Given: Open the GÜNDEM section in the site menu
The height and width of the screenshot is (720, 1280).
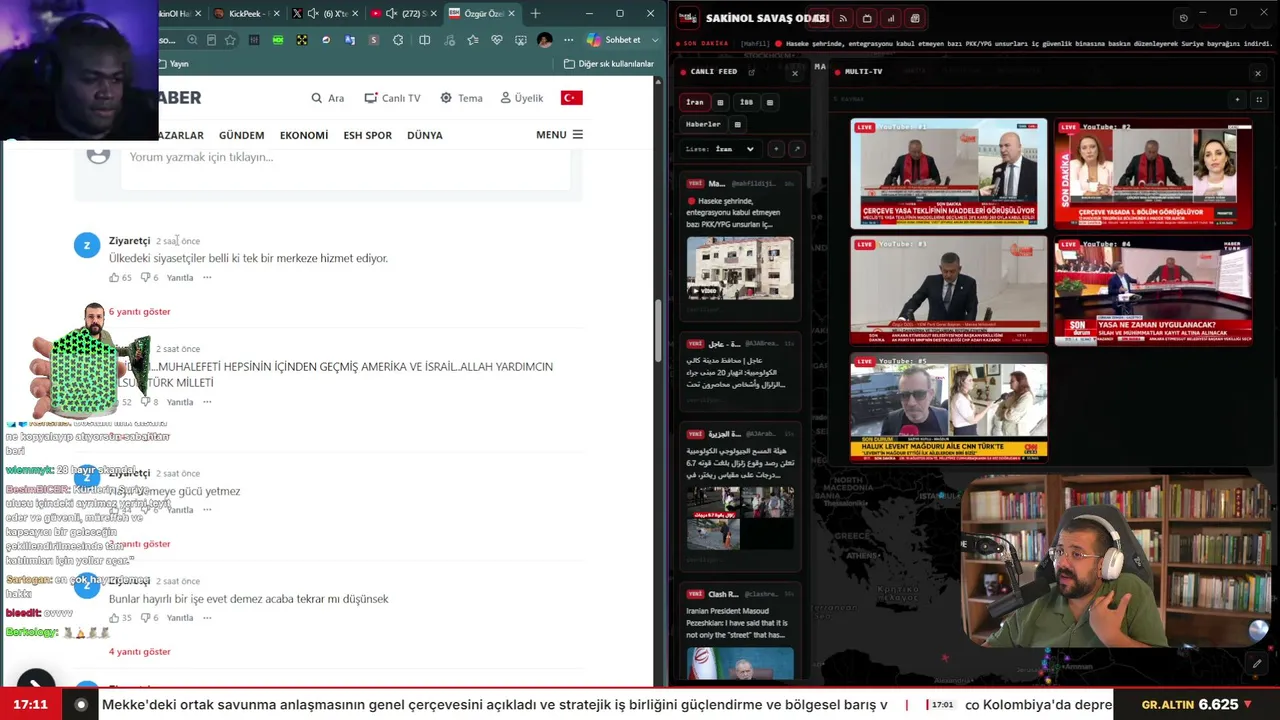Looking at the screenshot, I should point(242,136).
